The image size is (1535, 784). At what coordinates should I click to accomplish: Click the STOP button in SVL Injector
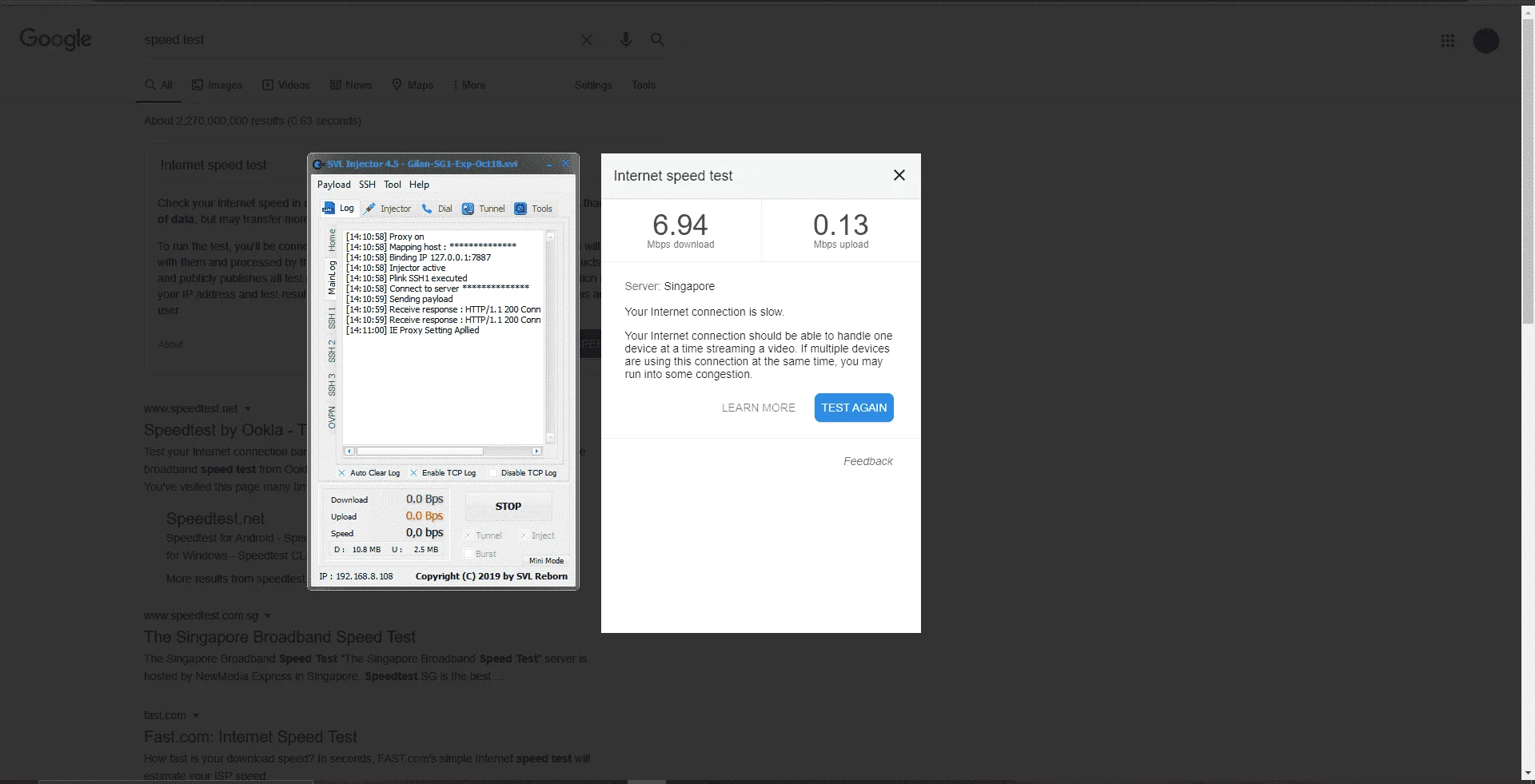pyautogui.click(x=508, y=507)
